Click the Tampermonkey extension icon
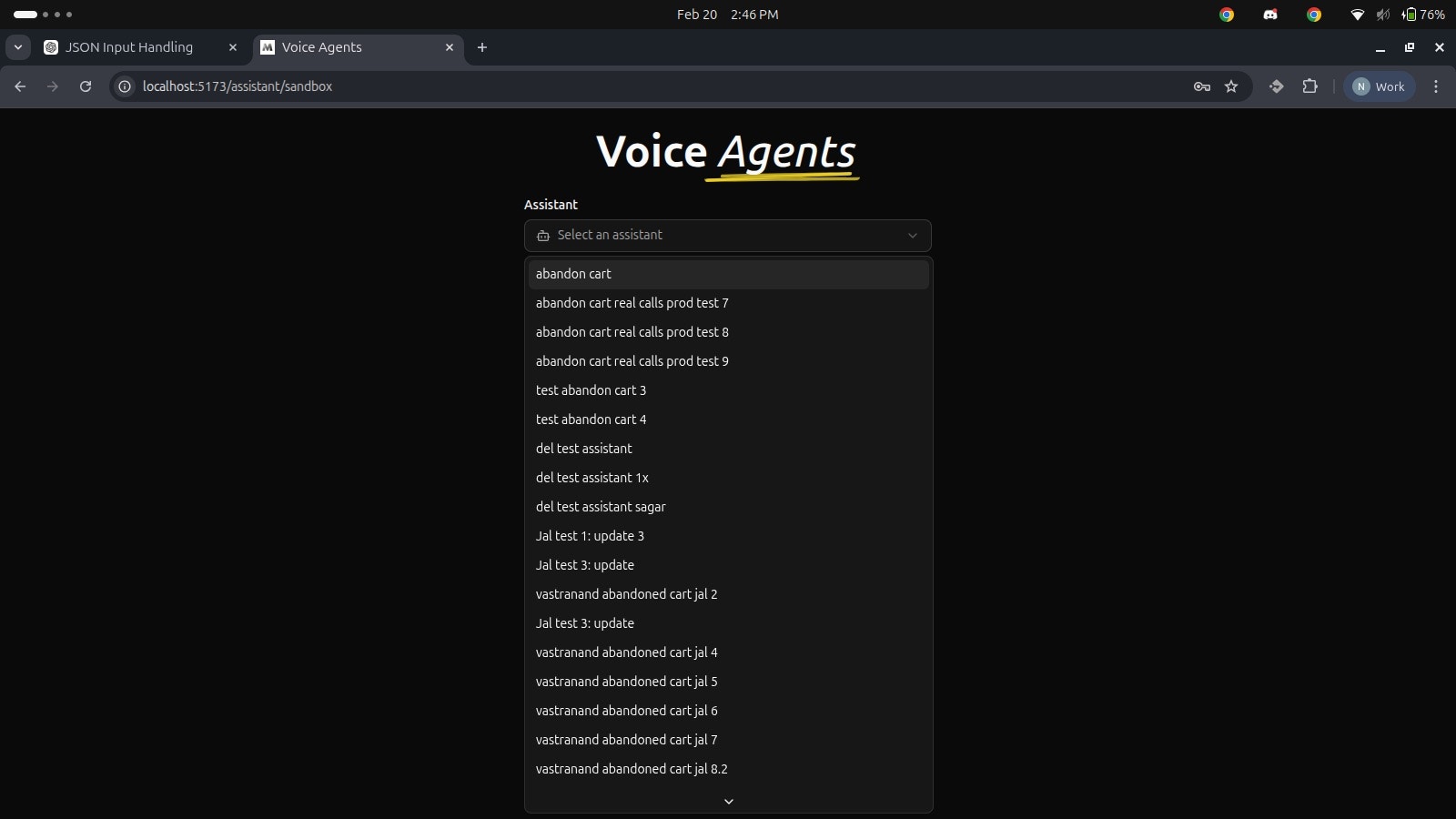1456x819 pixels. (x=1277, y=86)
